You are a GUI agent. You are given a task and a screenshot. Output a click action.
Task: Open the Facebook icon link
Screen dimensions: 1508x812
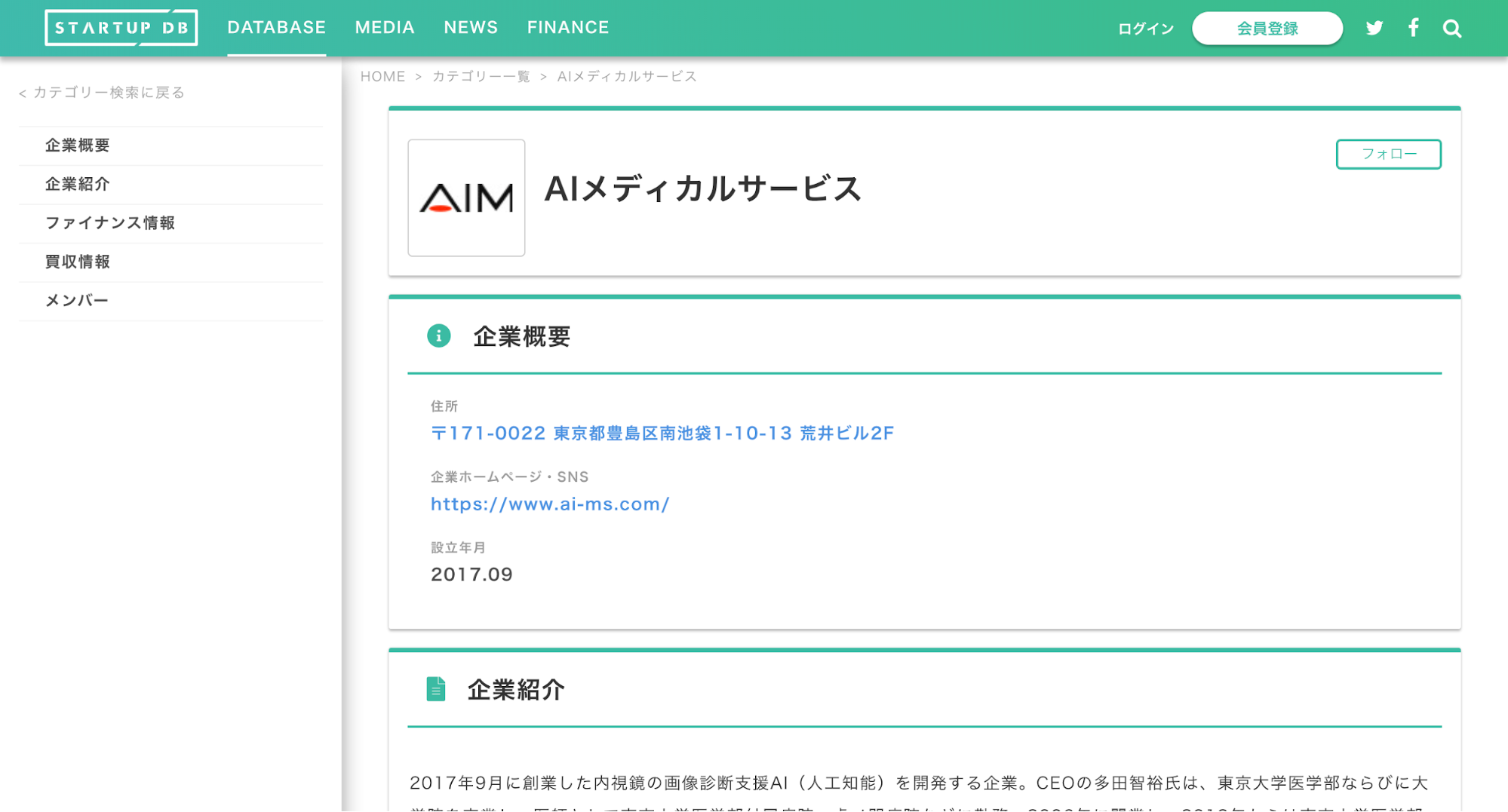1414,28
